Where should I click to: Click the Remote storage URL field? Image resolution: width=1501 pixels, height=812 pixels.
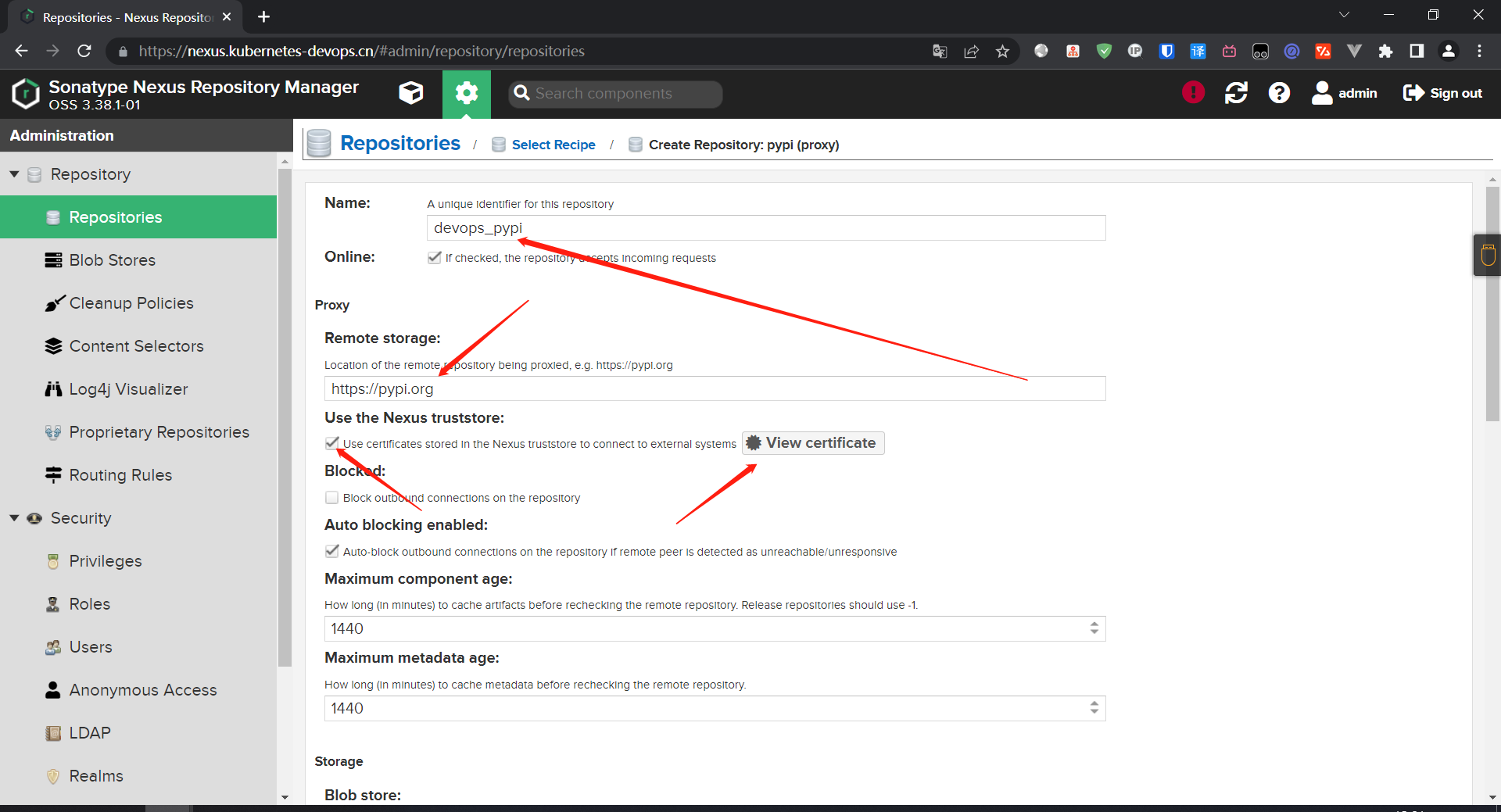point(715,388)
